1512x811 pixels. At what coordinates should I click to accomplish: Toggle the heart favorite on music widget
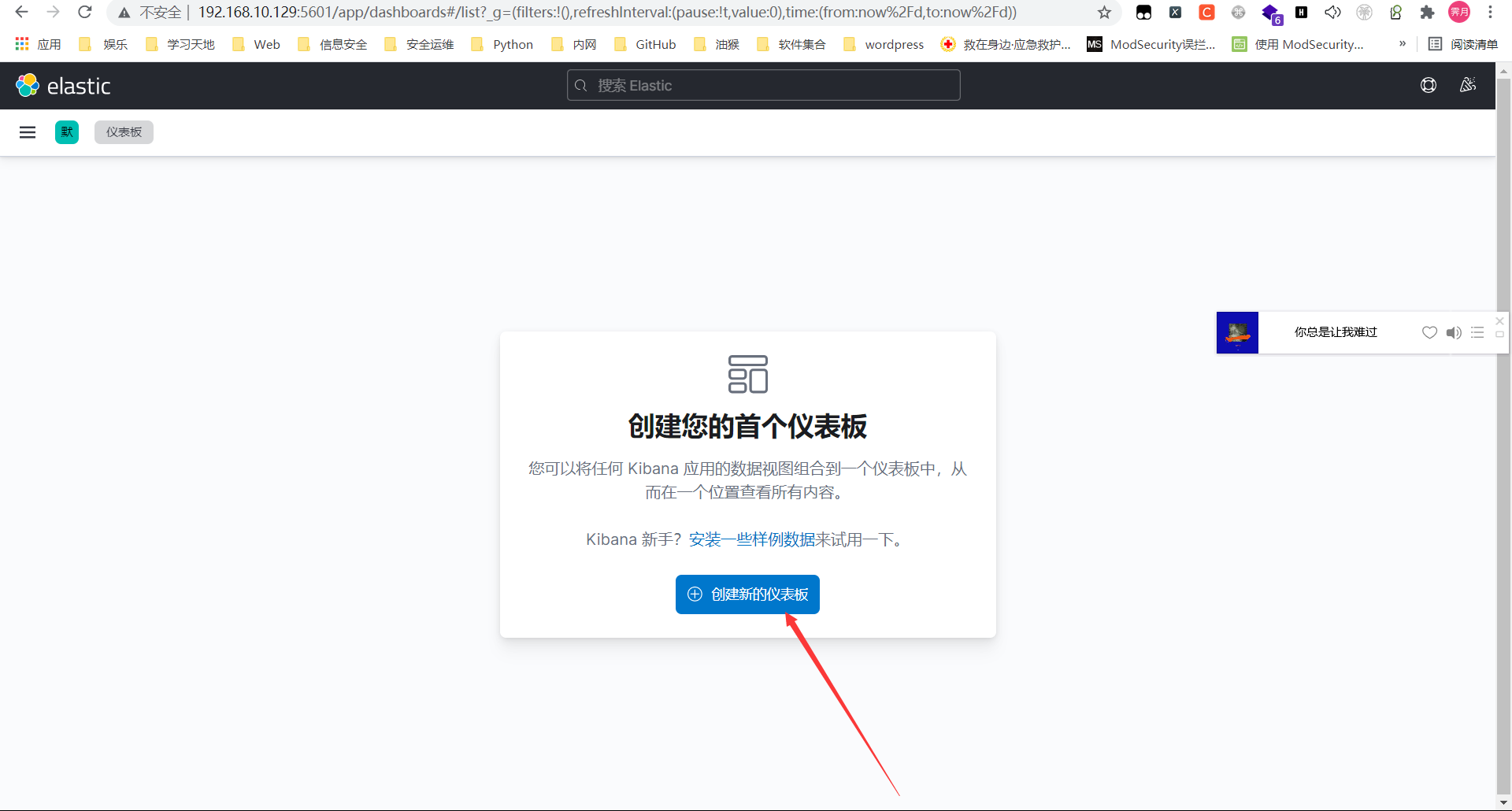coord(1429,332)
